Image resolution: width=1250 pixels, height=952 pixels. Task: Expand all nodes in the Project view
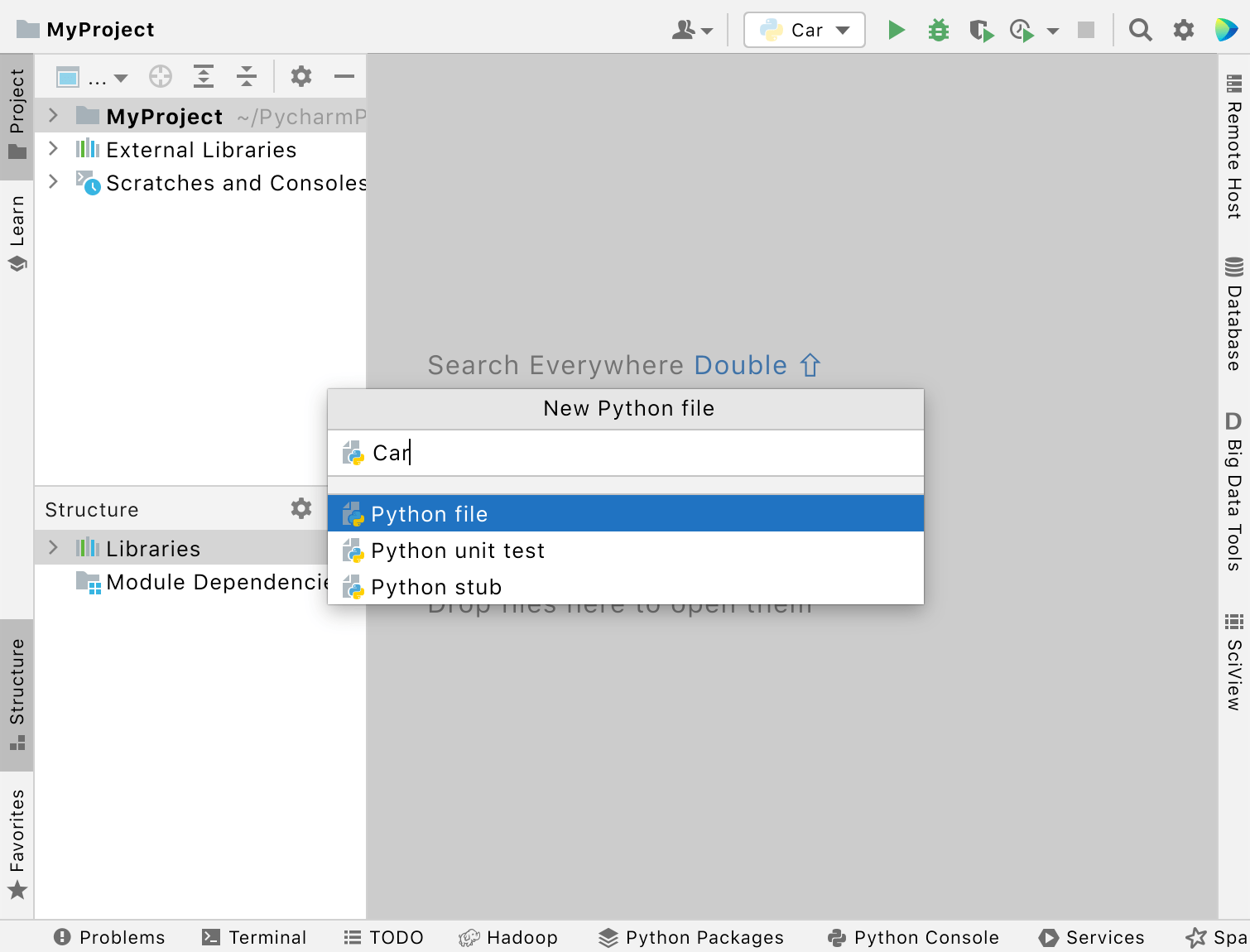204,76
